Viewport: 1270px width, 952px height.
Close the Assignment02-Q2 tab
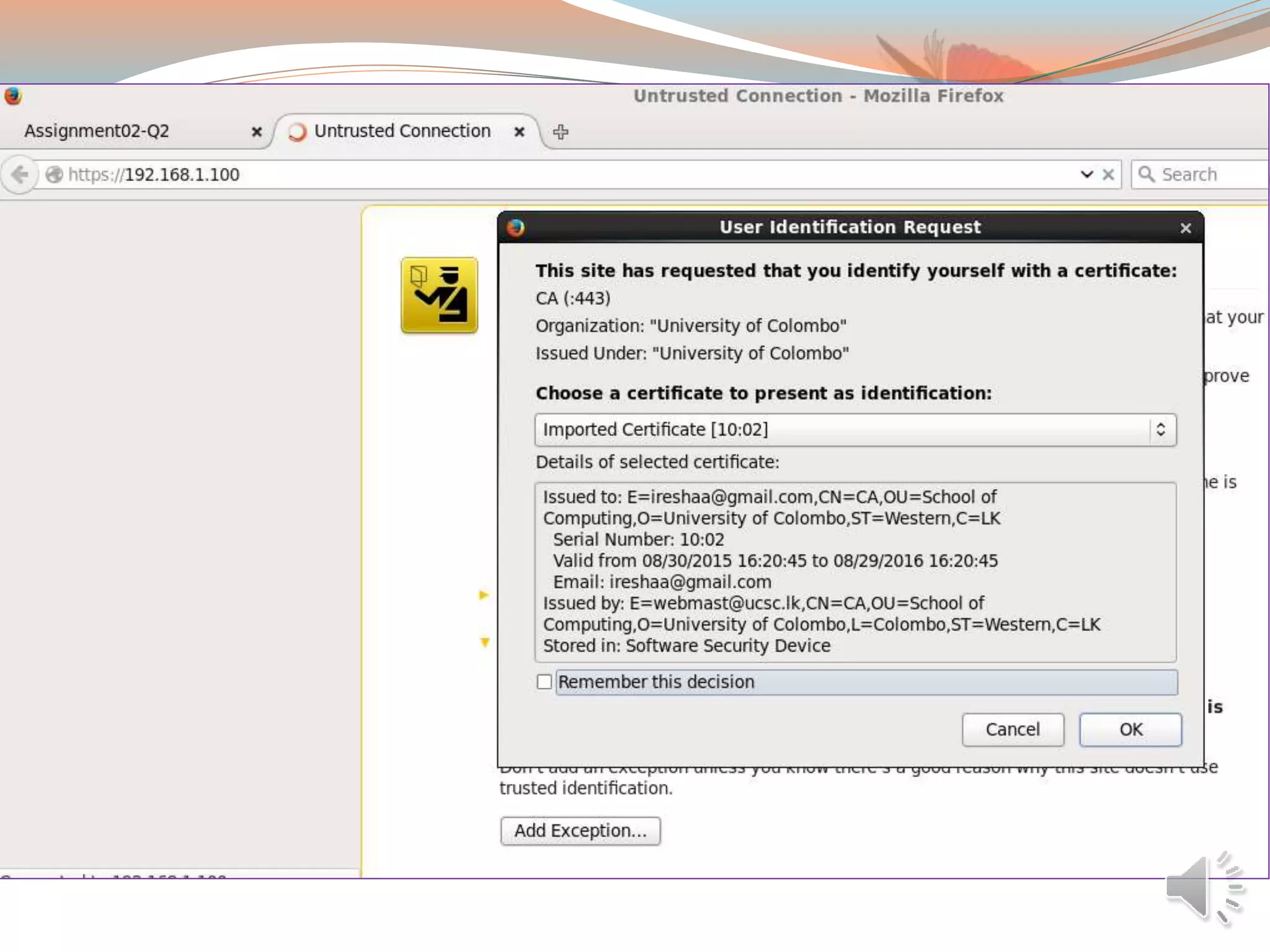tap(256, 132)
